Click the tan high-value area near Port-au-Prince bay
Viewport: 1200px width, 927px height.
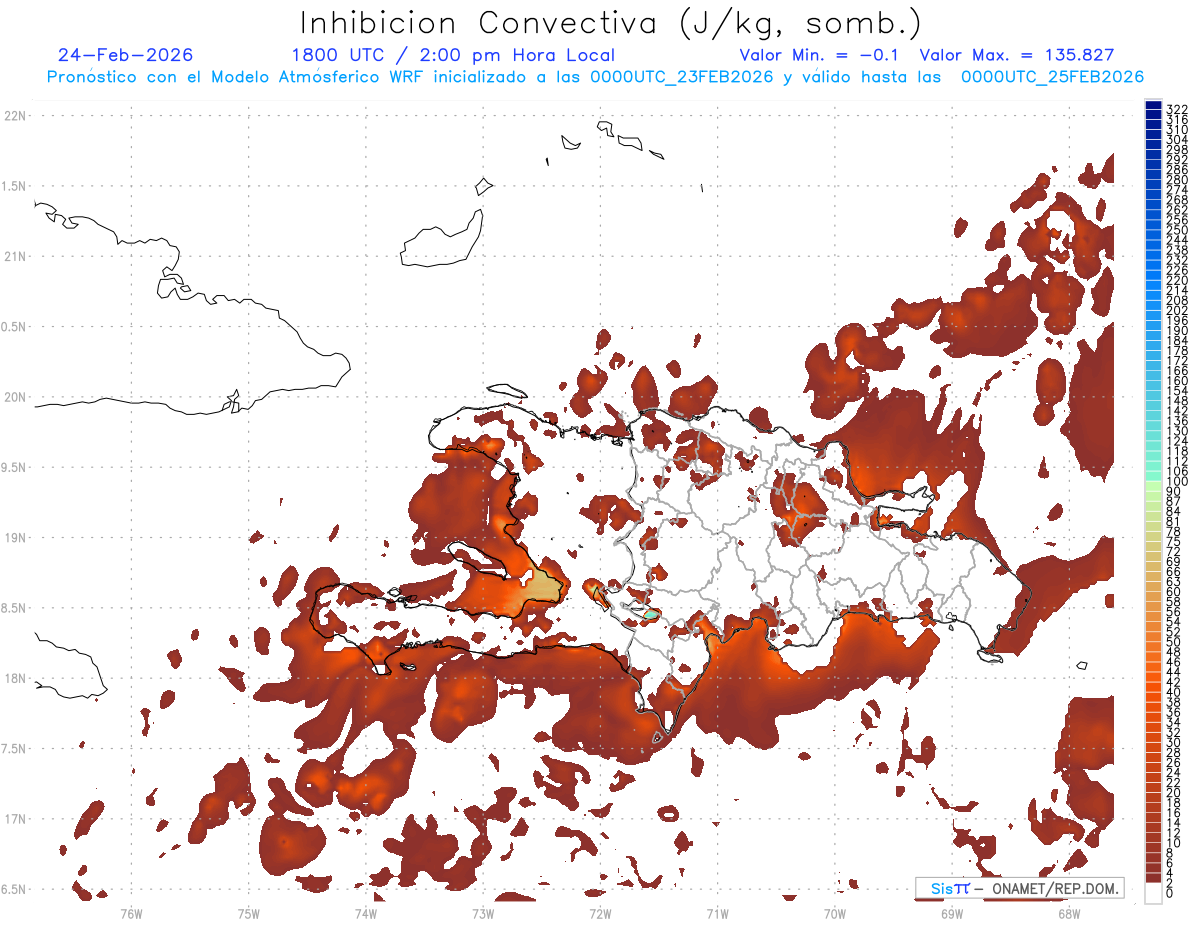point(542,585)
